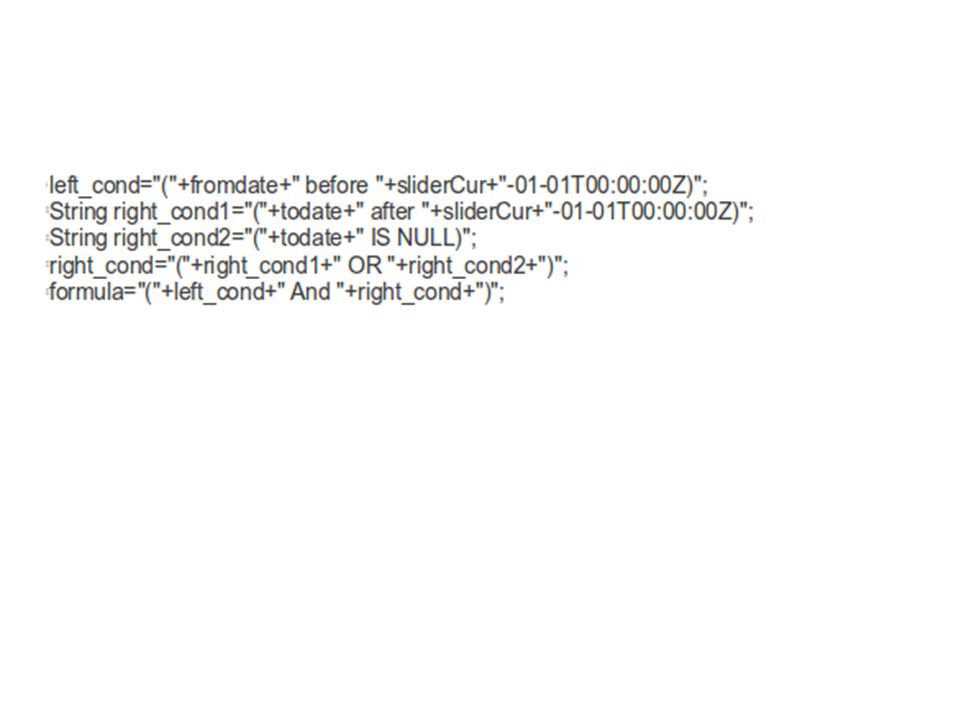Click right_cond1 variable in the String declaration
The width and height of the screenshot is (960, 720).
tap(171, 212)
